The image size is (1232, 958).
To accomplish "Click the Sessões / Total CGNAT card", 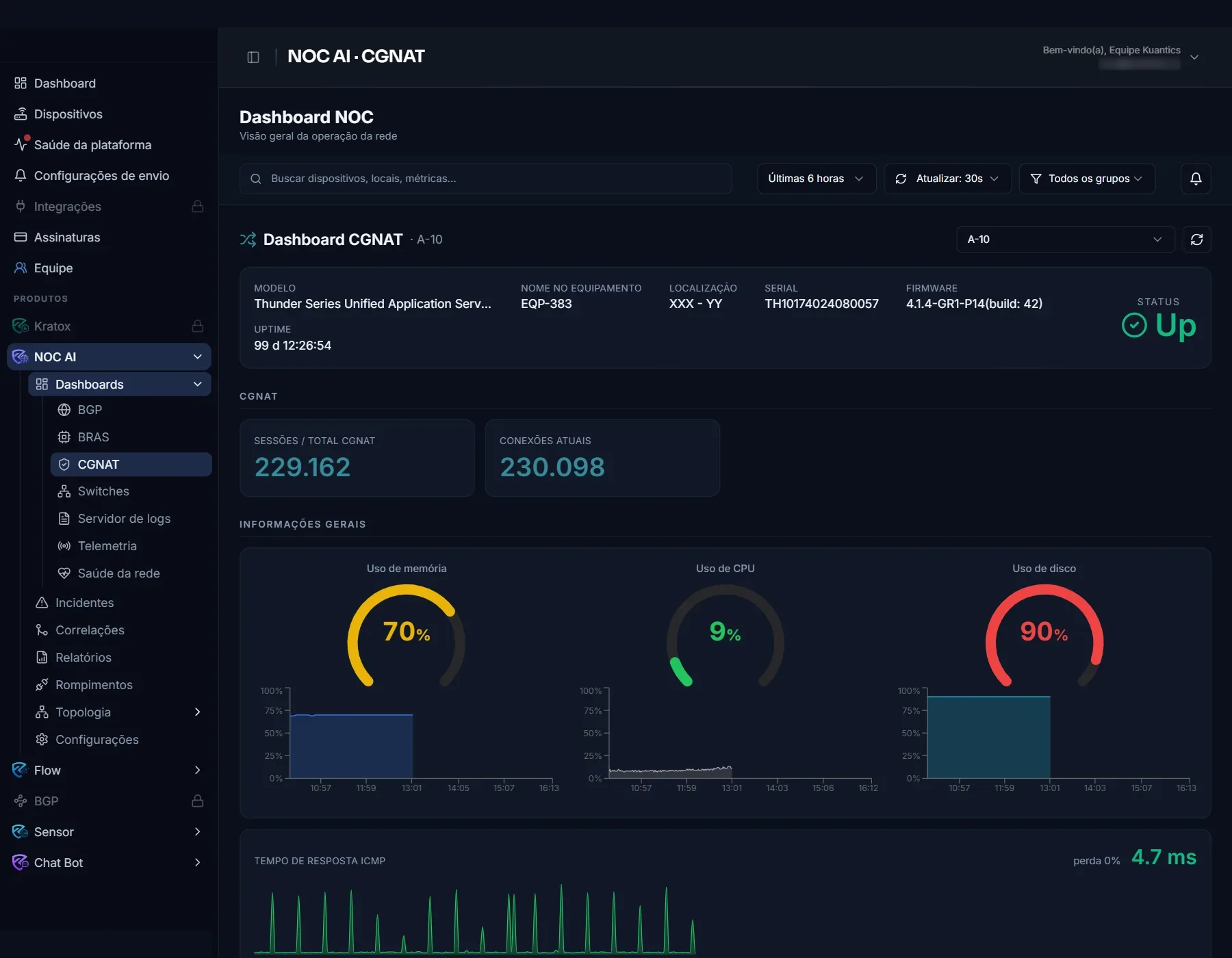I will [357, 458].
